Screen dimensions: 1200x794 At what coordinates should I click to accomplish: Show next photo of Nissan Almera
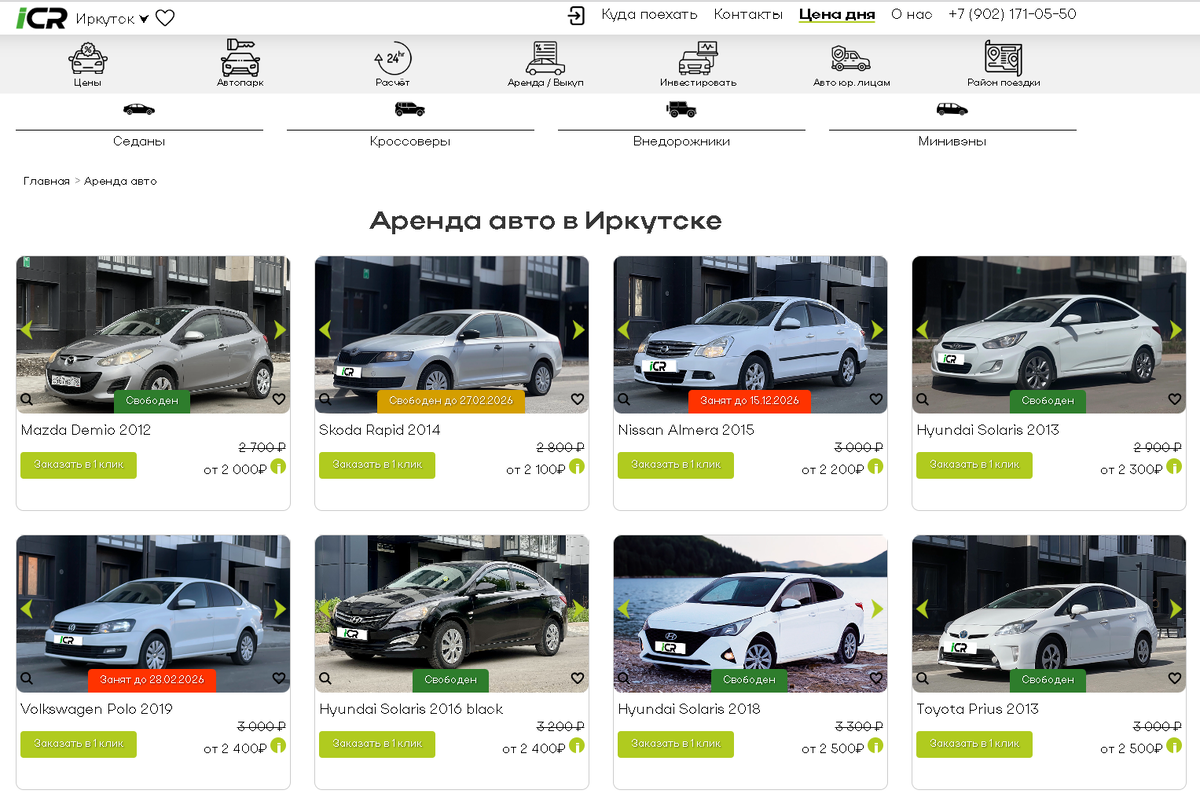coord(877,330)
